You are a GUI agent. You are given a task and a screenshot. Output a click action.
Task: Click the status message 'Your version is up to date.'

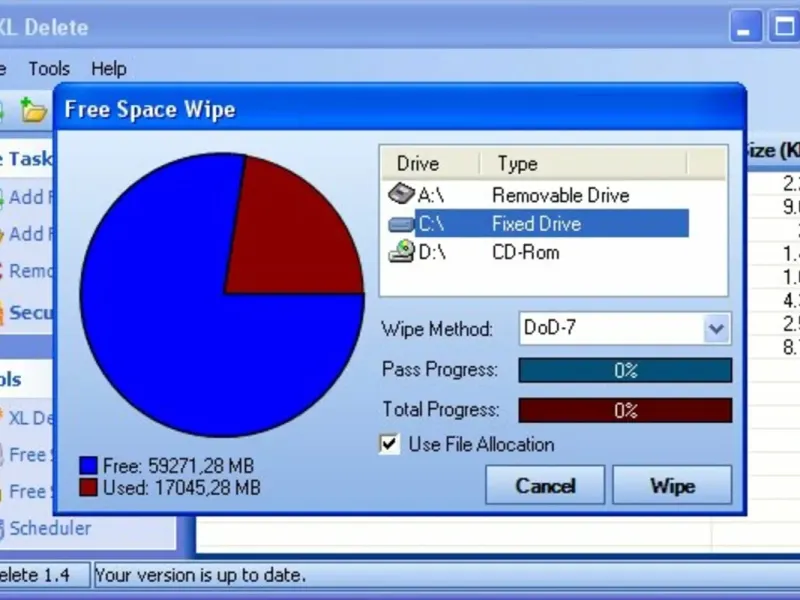pos(201,576)
